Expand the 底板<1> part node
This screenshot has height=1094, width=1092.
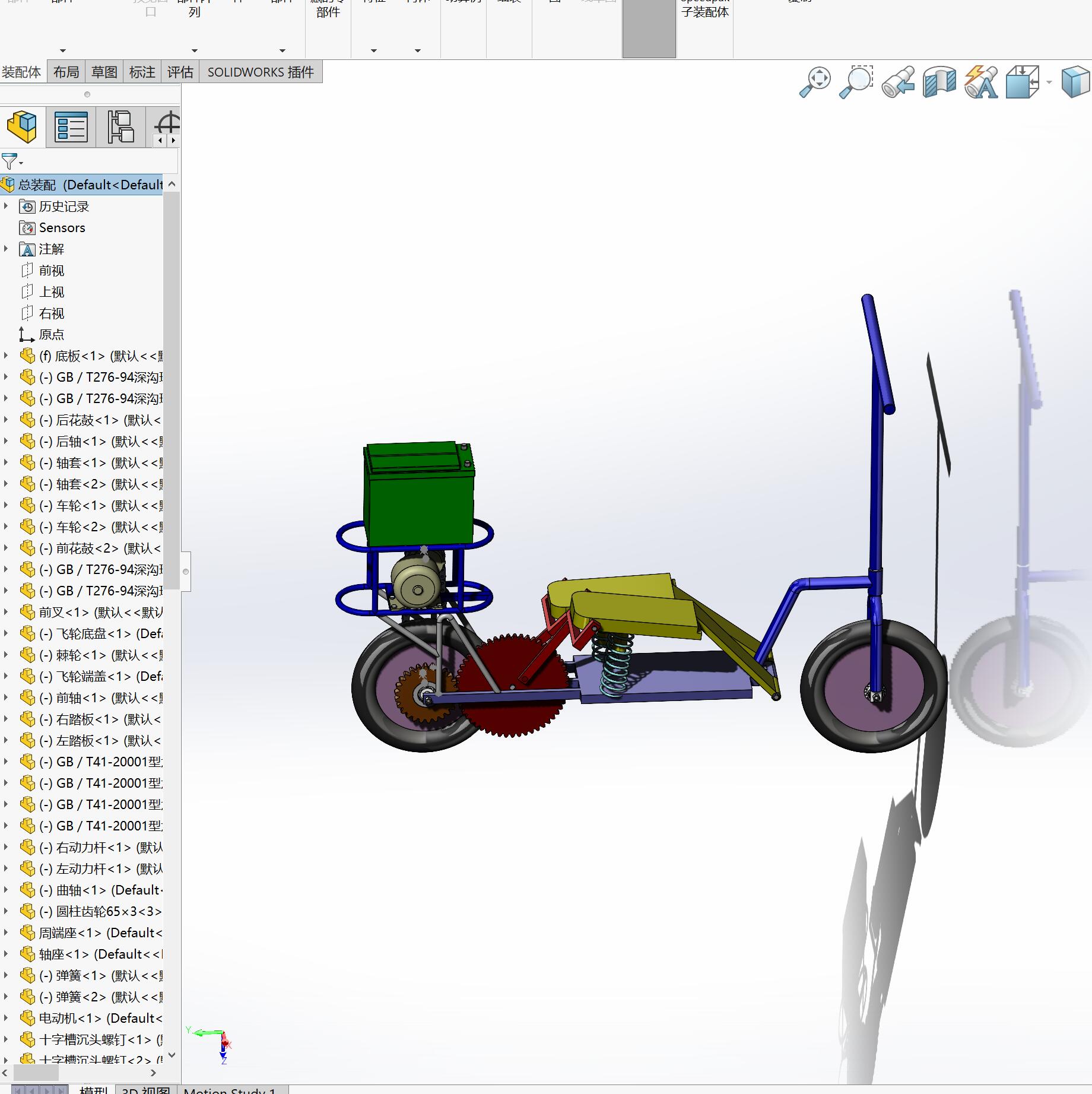6,356
